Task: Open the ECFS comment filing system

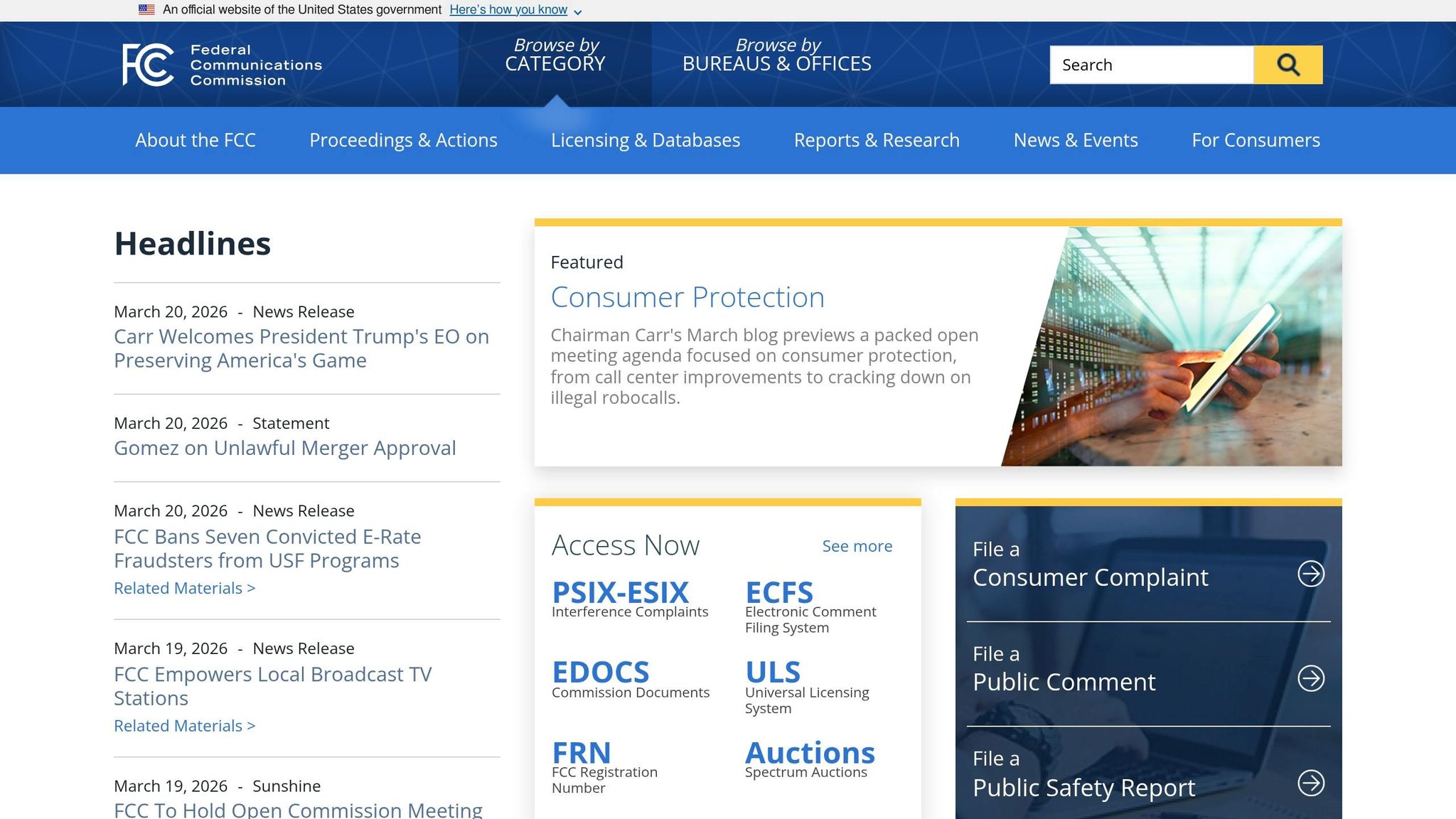Action: (779, 592)
